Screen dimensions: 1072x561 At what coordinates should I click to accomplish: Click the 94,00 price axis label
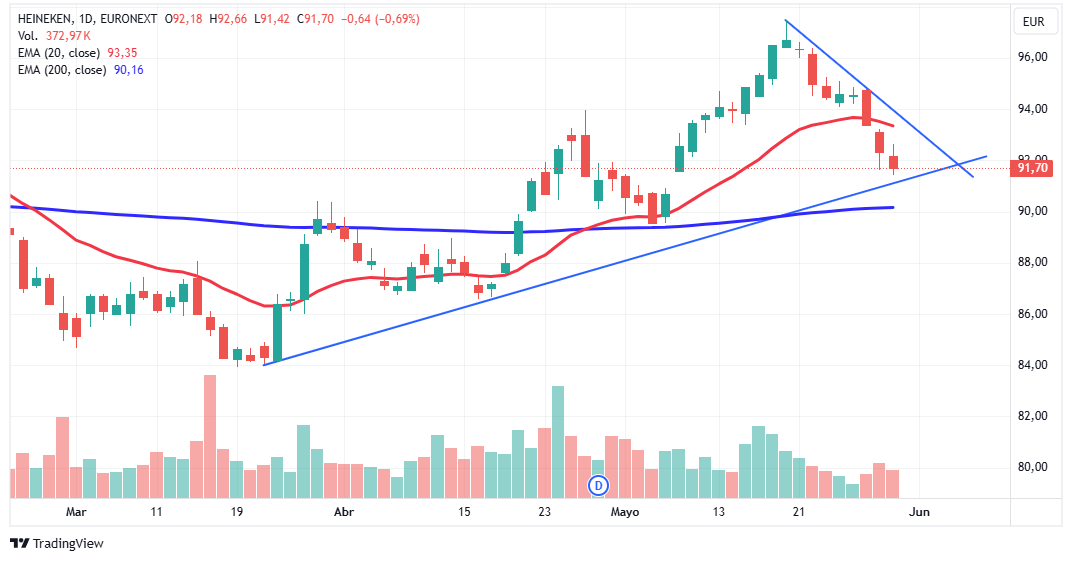point(1032,109)
